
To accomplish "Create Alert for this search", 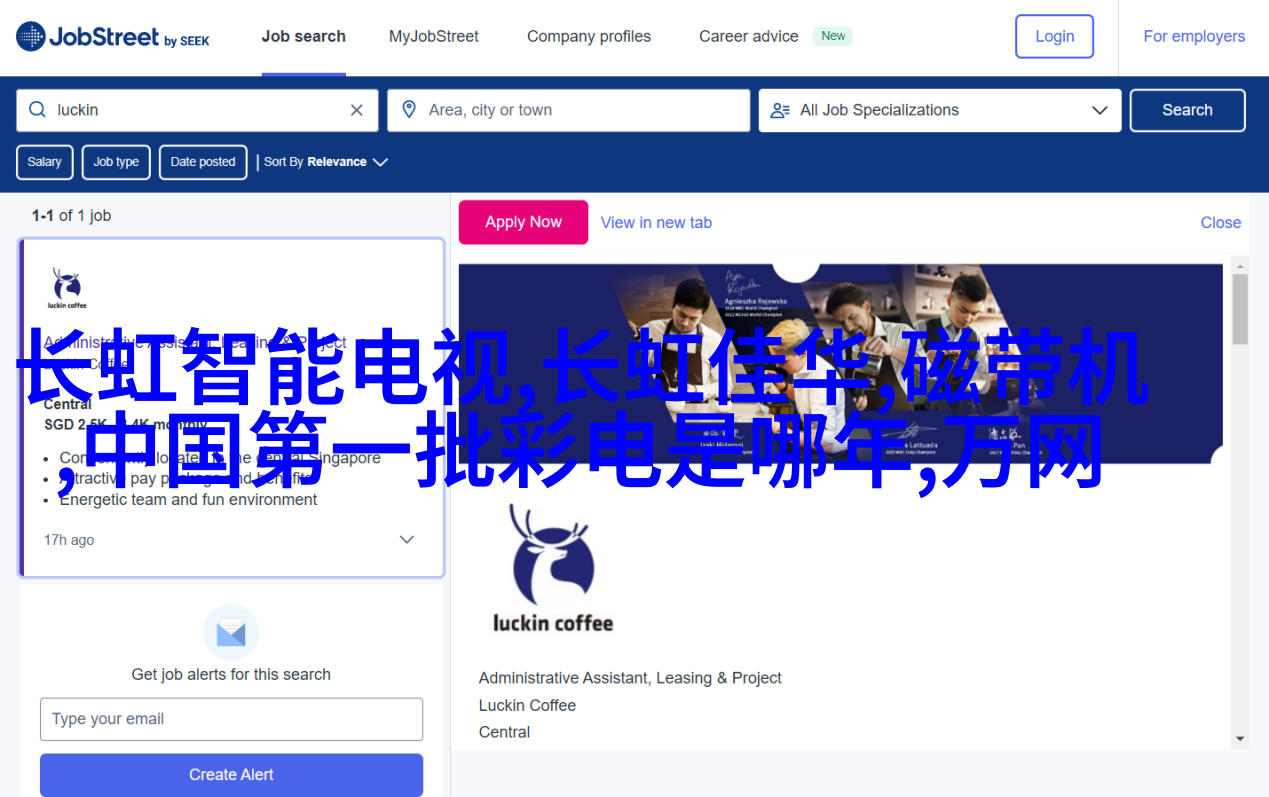I will (231, 775).
